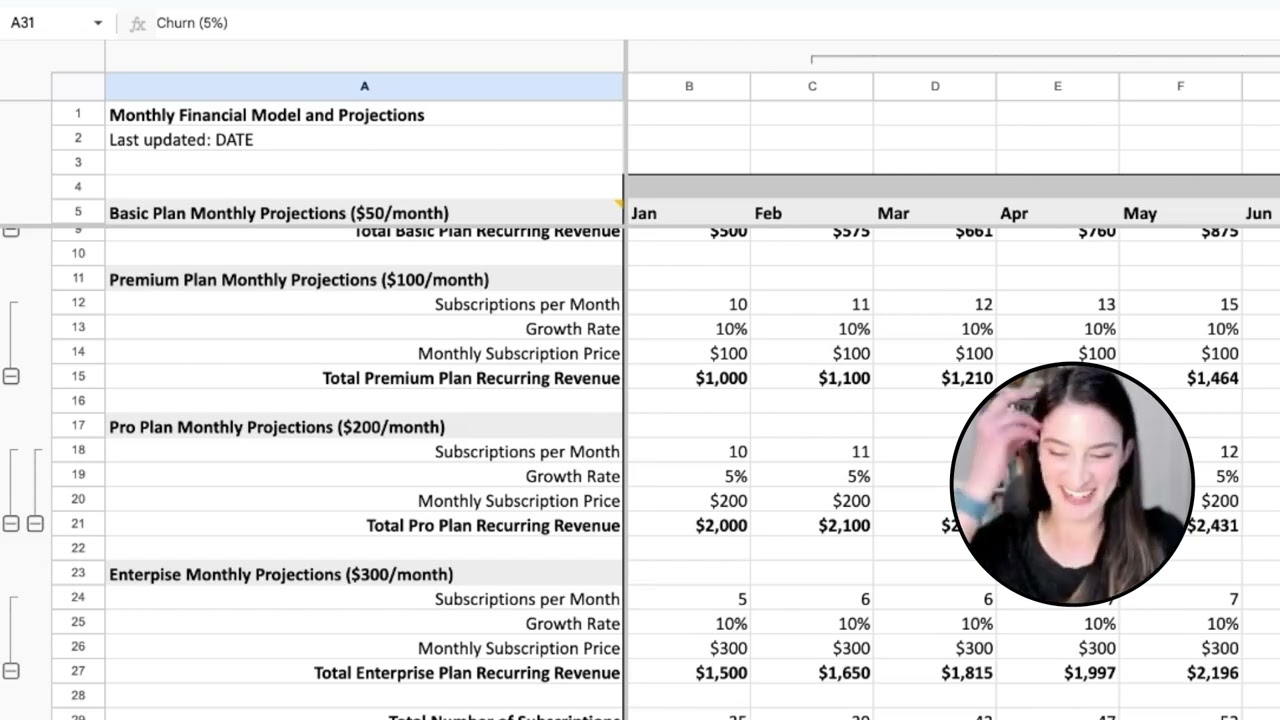Select column E header
The image size is (1280, 720).
point(1058,87)
